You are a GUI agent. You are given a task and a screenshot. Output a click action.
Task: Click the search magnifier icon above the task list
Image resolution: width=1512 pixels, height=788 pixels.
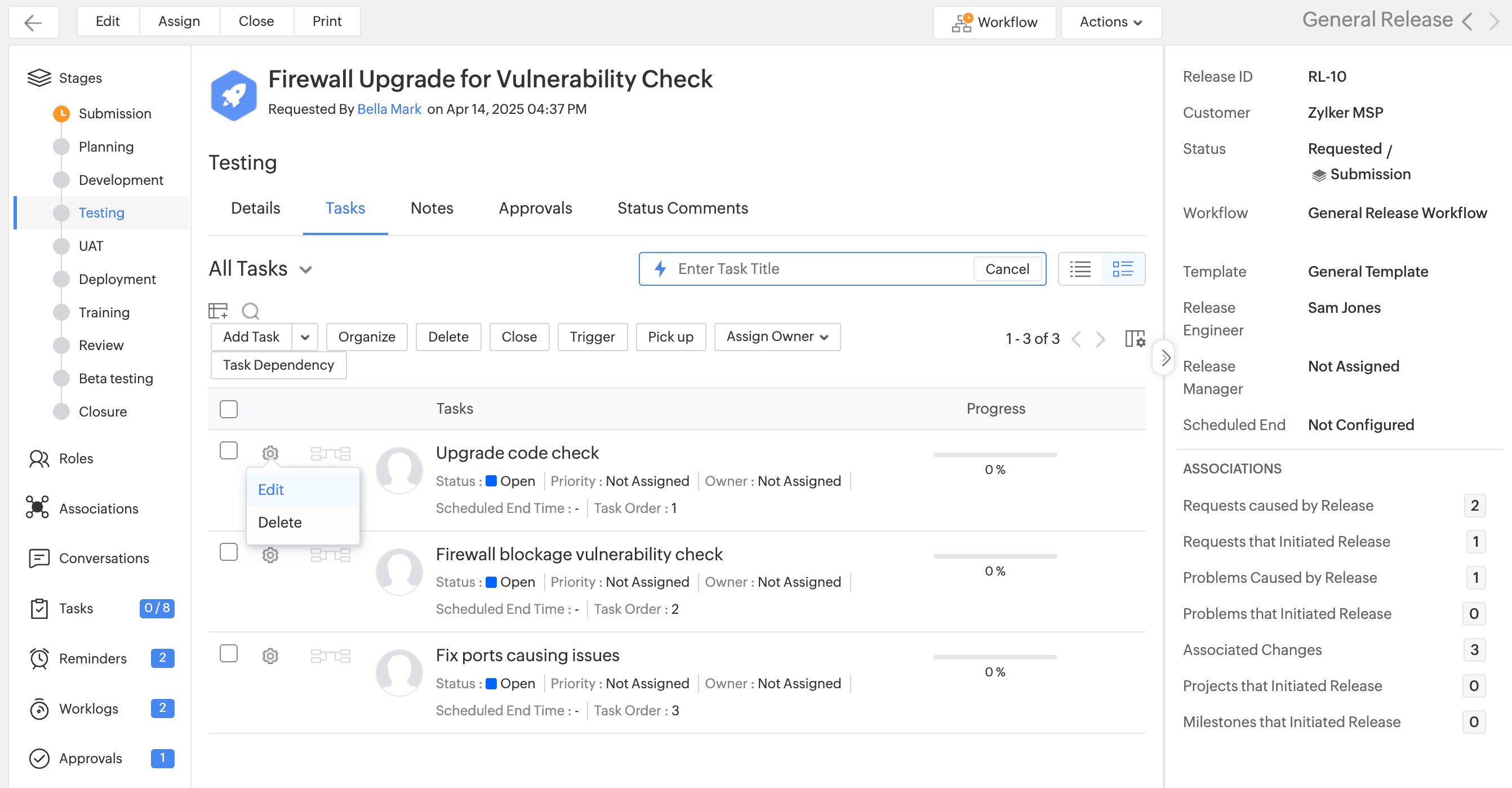click(x=250, y=311)
